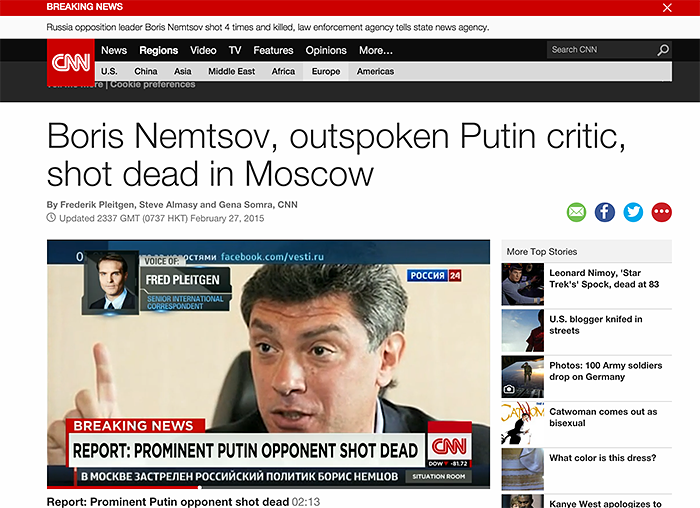
Task: Click the search magnifier icon
Action: [663, 50]
